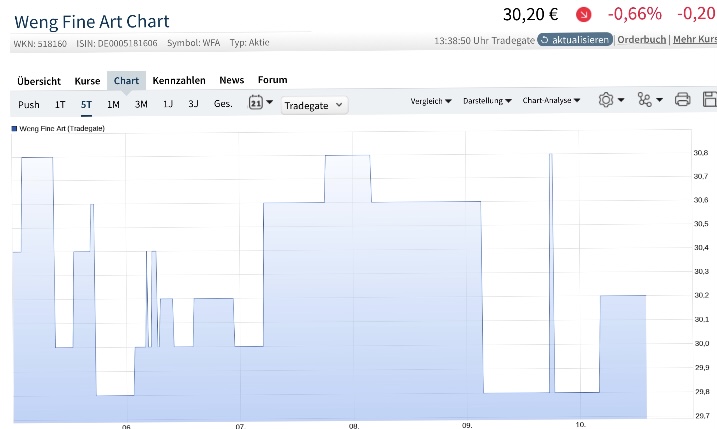717x429 pixels.
Task: Open the Tradegate exchange dropdown
Action: (x=314, y=105)
